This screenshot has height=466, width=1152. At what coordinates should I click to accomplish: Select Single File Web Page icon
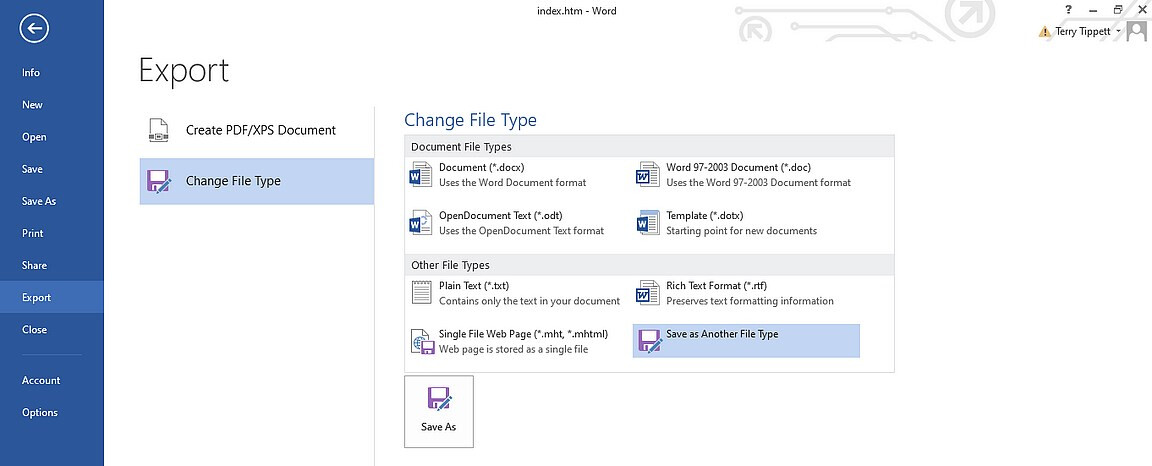421,342
